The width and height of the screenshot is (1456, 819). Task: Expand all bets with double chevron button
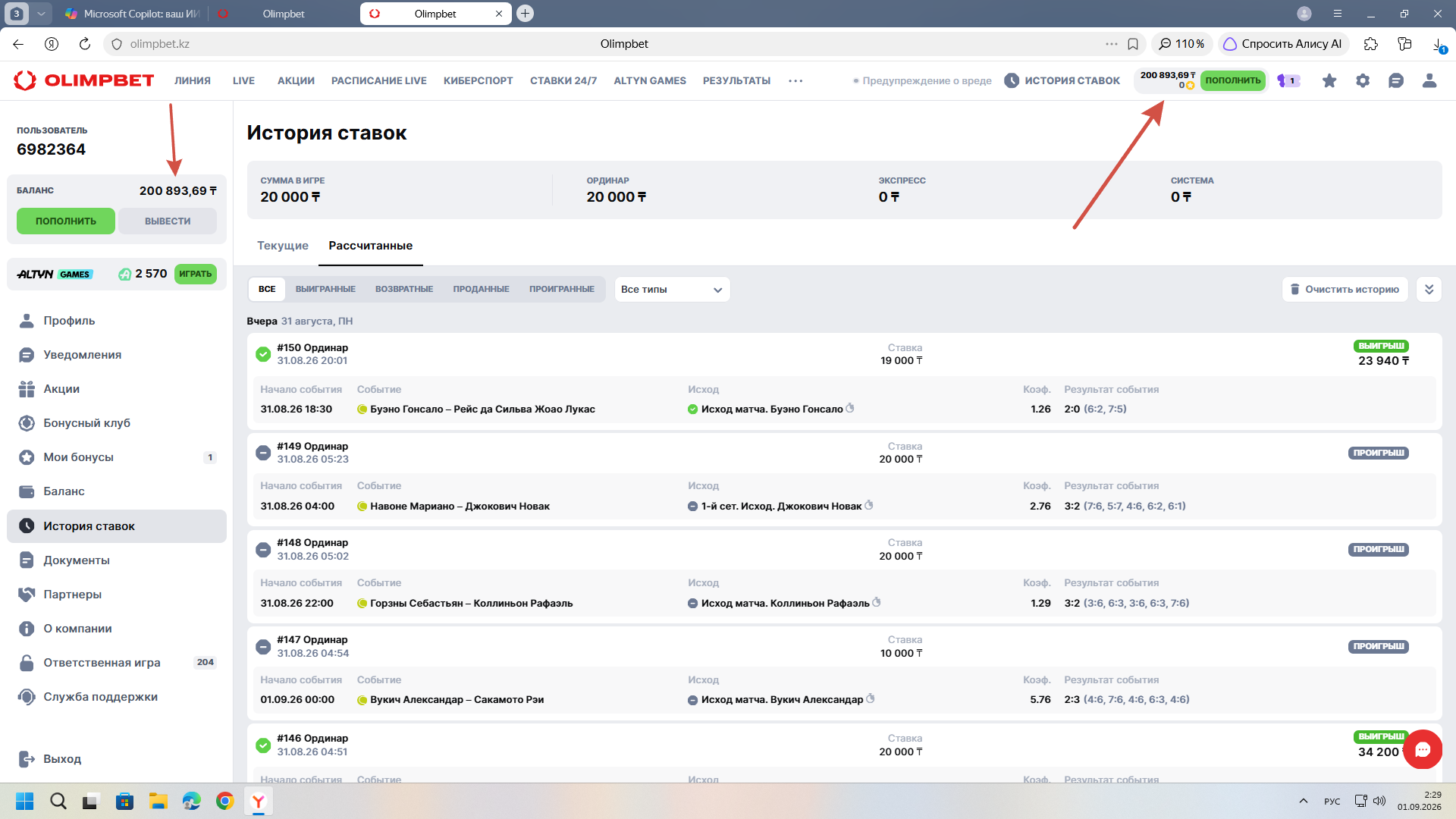coord(1429,290)
